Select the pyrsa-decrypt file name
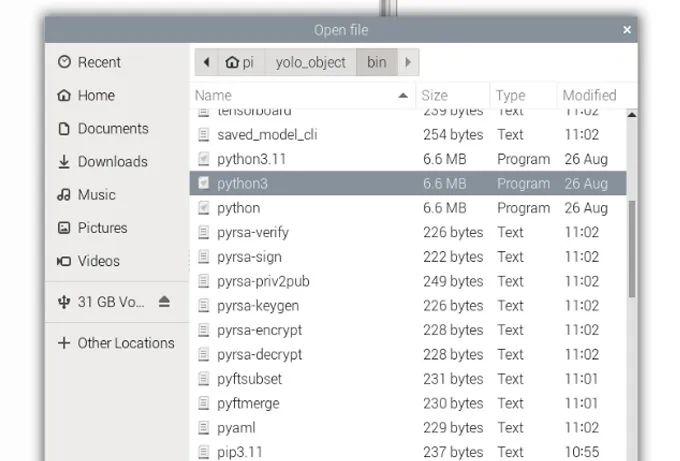This screenshot has width=680, height=461. pos(259,355)
